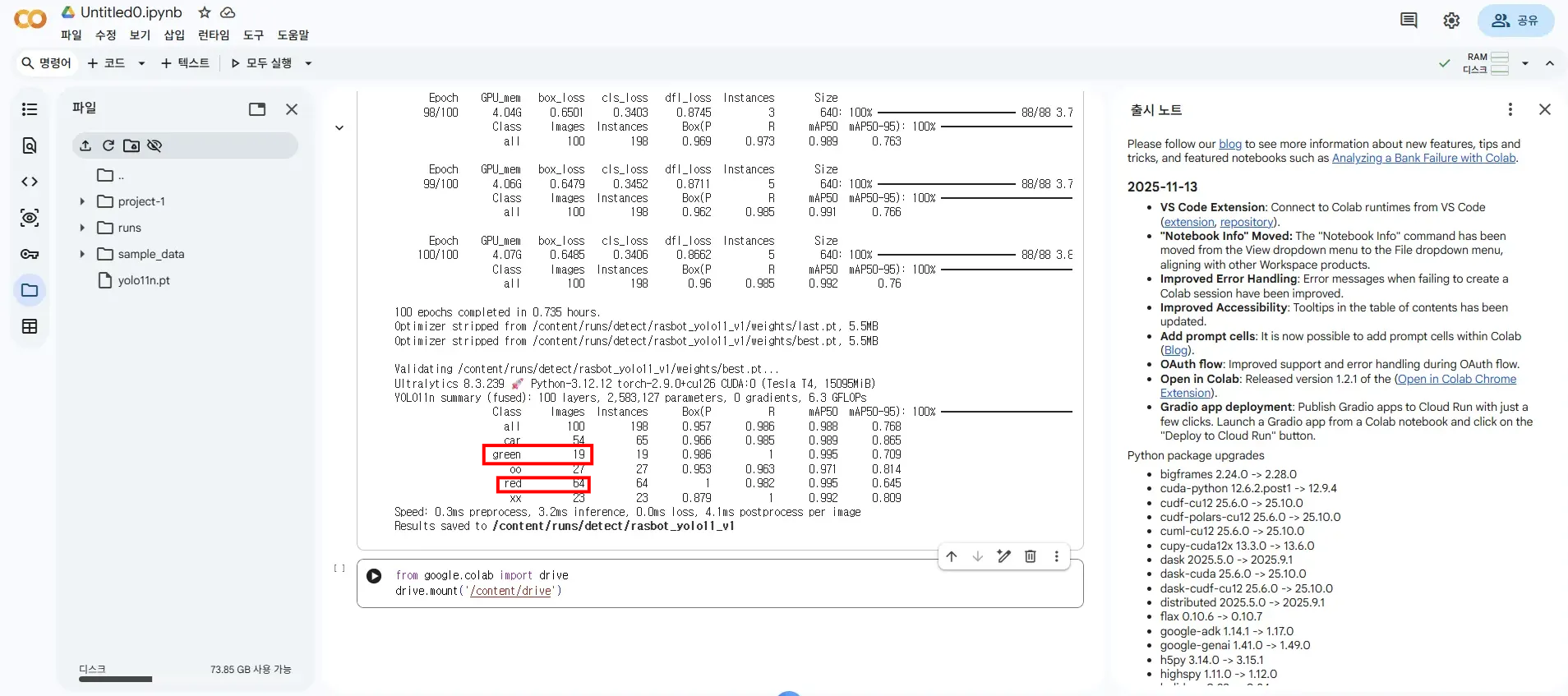Refresh the file browser listing
The image size is (1568, 696).
click(108, 145)
